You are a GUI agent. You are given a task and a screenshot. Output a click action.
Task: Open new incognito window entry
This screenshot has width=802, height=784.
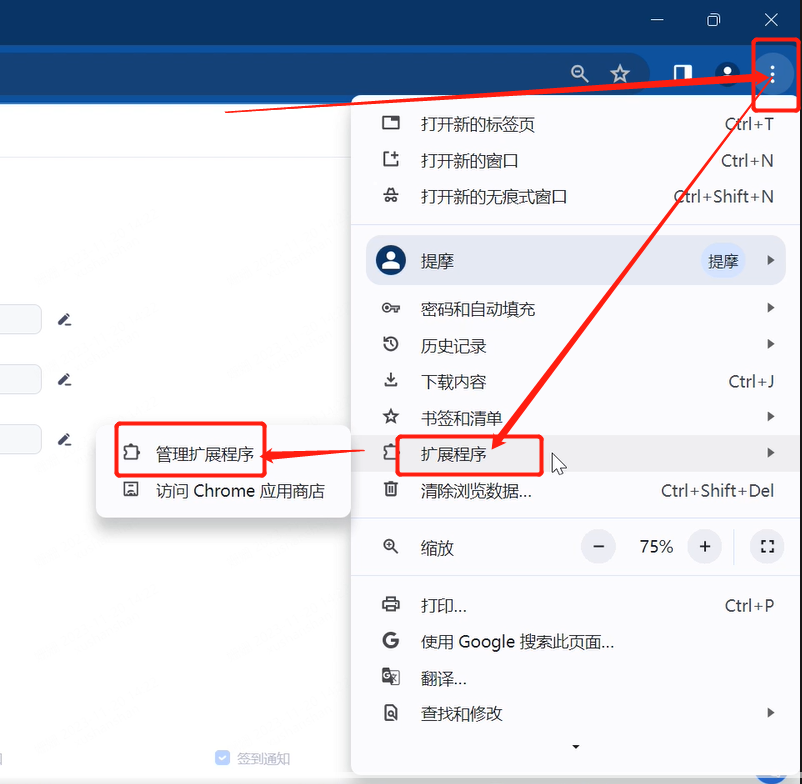(576, 197)
